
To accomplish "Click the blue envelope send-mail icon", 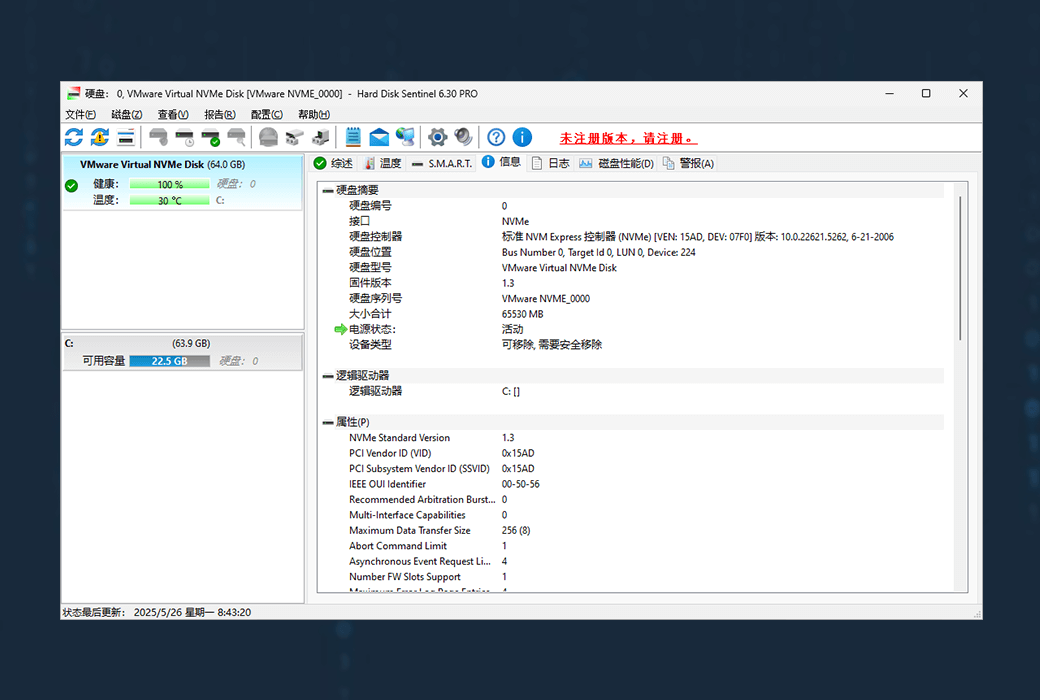I will click(379, 137).
